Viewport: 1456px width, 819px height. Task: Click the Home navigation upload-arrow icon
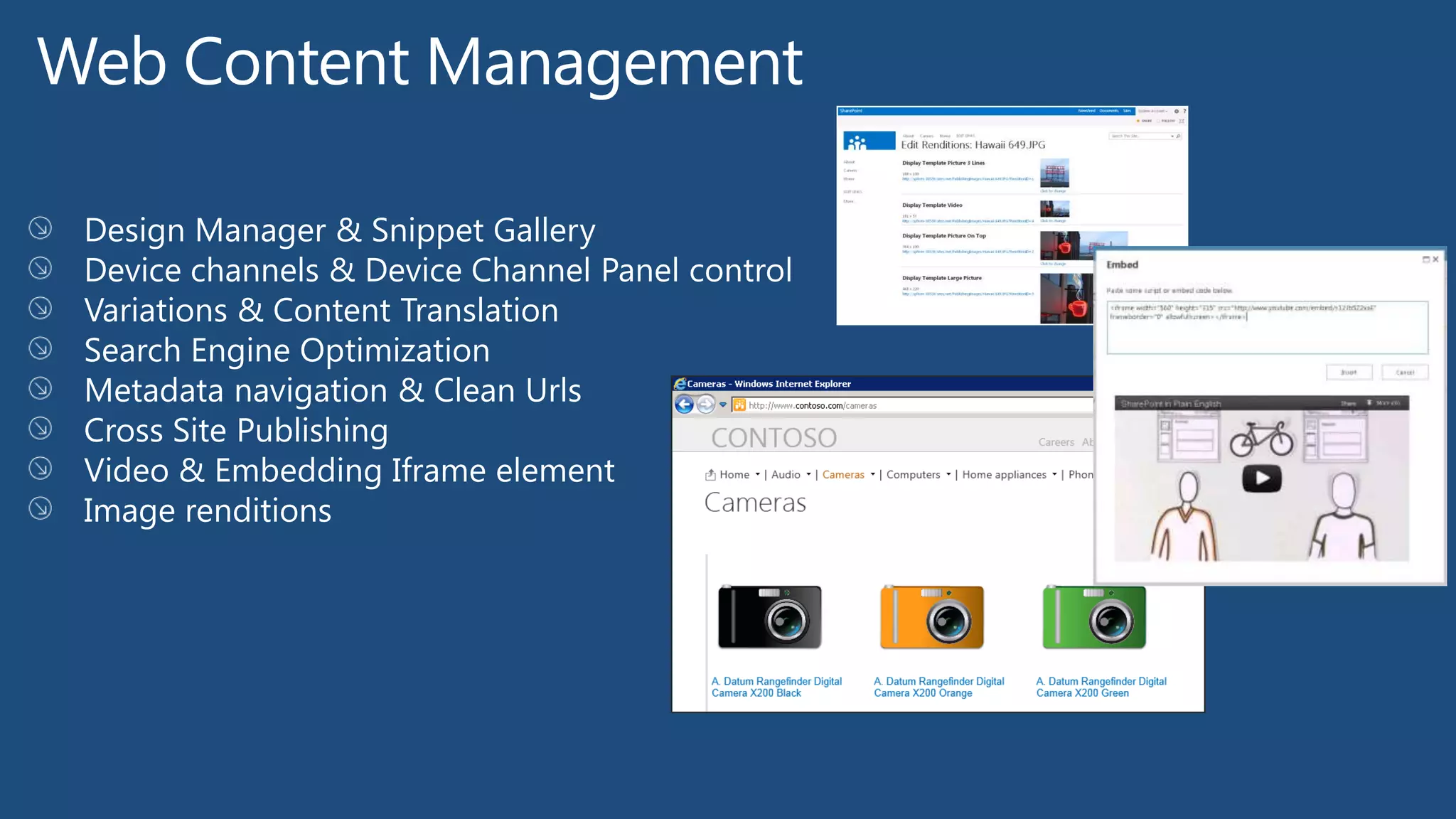[710, 475]
